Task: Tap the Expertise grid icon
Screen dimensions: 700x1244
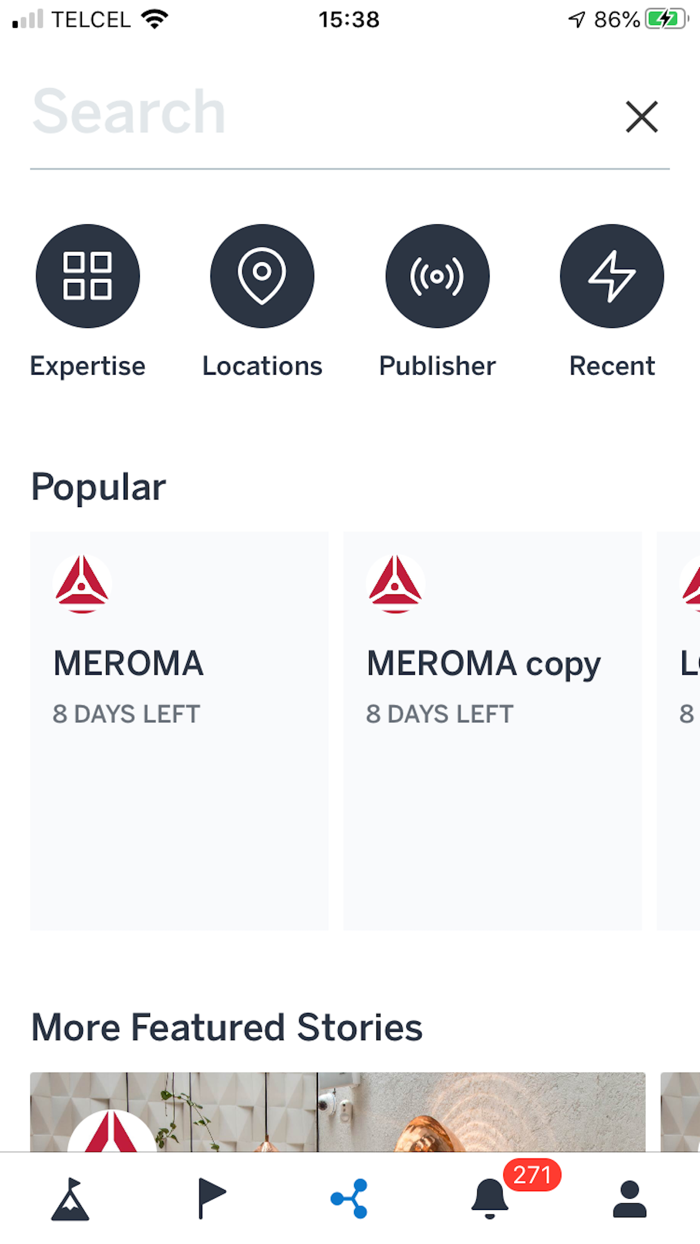Action: [88, 277]
